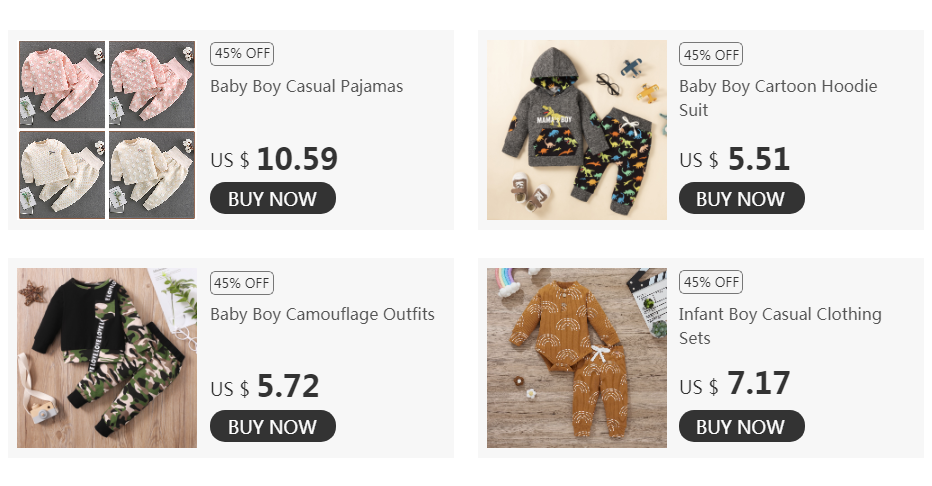932x486 pixels.
Task: Open the Baby Boy Cartoon Hoodie Suit photo
Action: coord(576,130)
